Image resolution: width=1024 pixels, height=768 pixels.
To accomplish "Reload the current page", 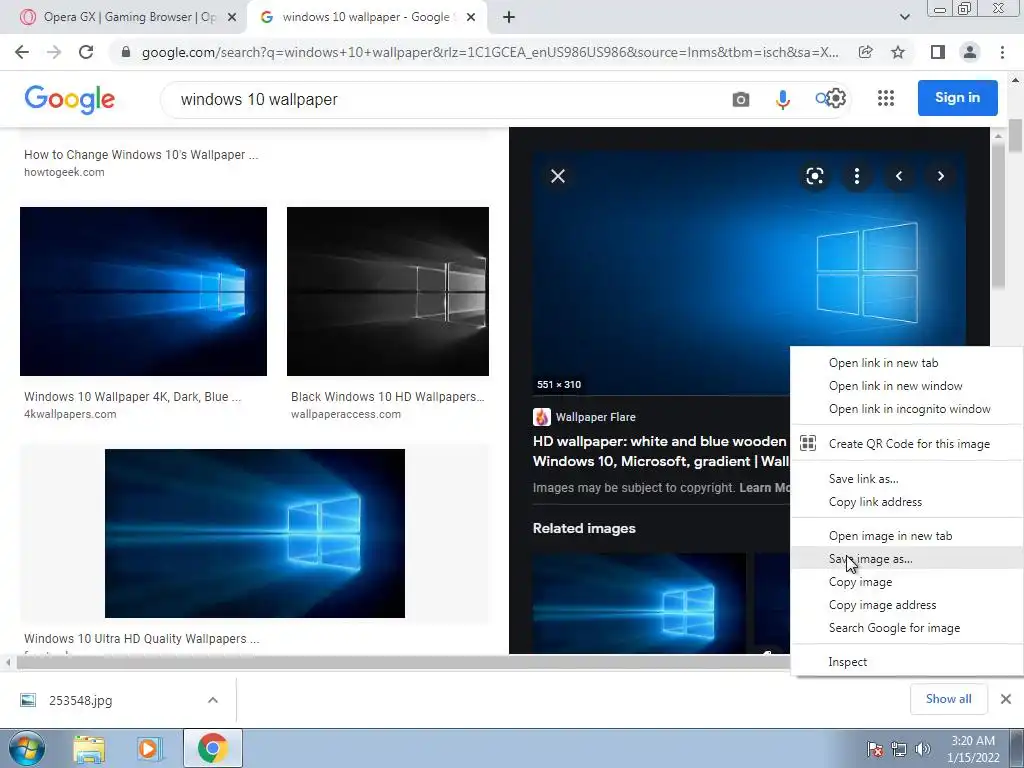I will (86, 52).
